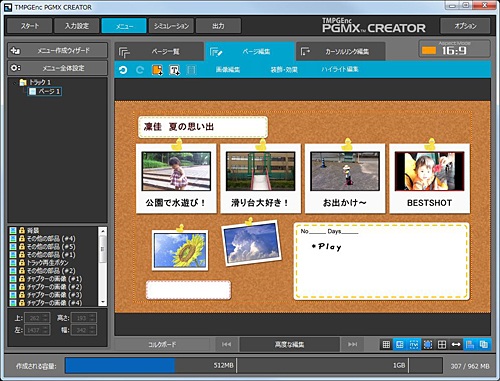Screen dimensions: 500x381
Task: Toggle visibility of その他の部品 (#5) layer
Action: point(13,247)
